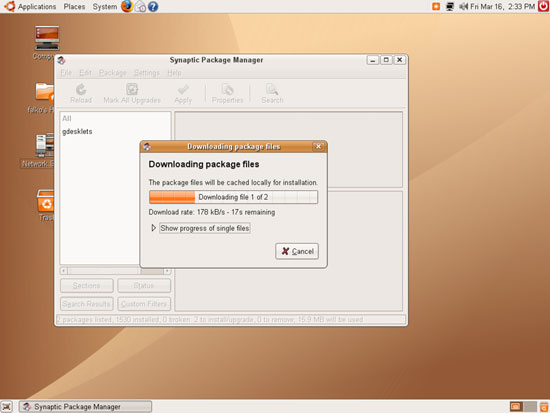Open the Help question-mark launcher

coord(153,7)
